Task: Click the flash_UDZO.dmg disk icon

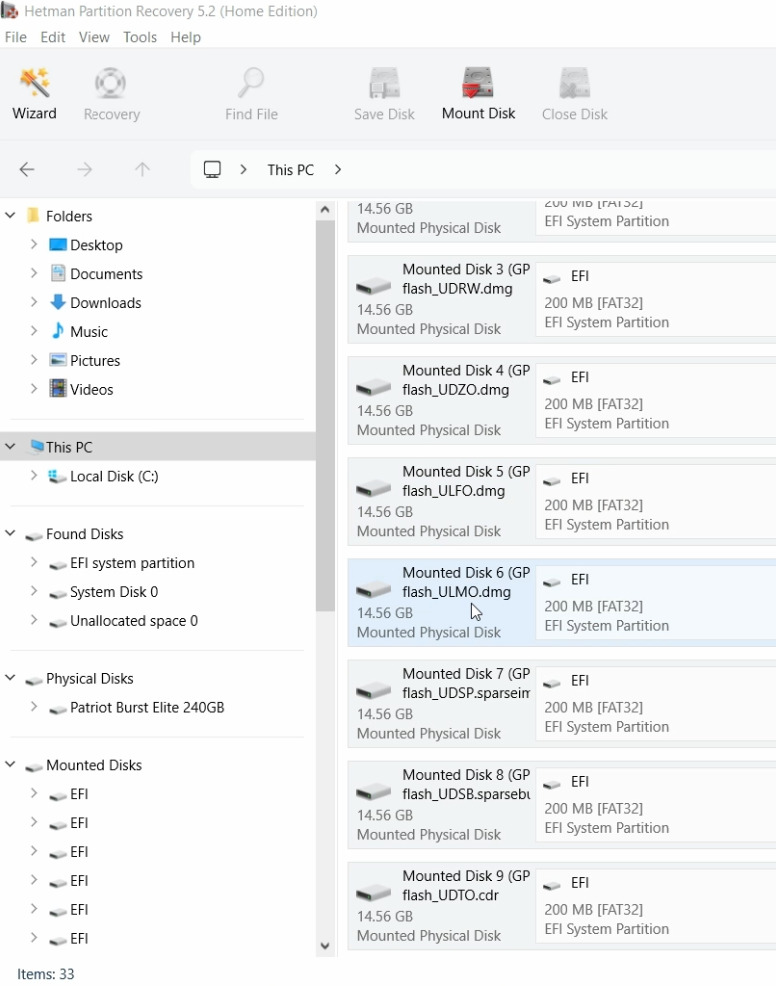Action: [374, 388]
